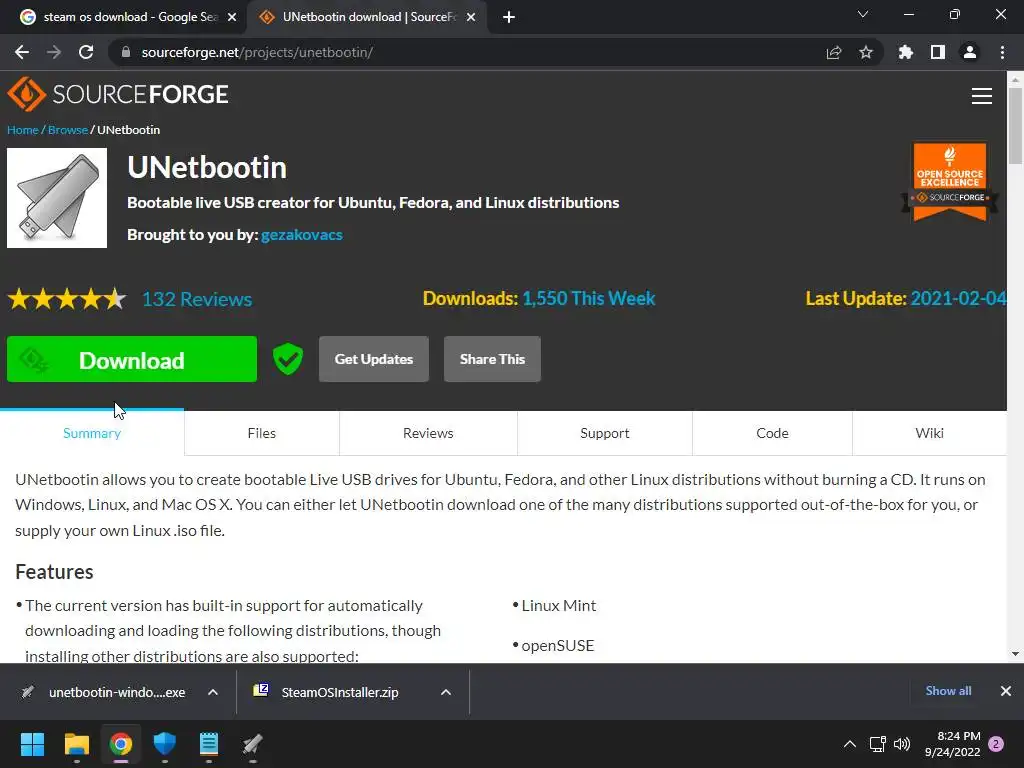Go back with browser back arrow
This screenshot has height=768, width=1024.
point(22,52)
